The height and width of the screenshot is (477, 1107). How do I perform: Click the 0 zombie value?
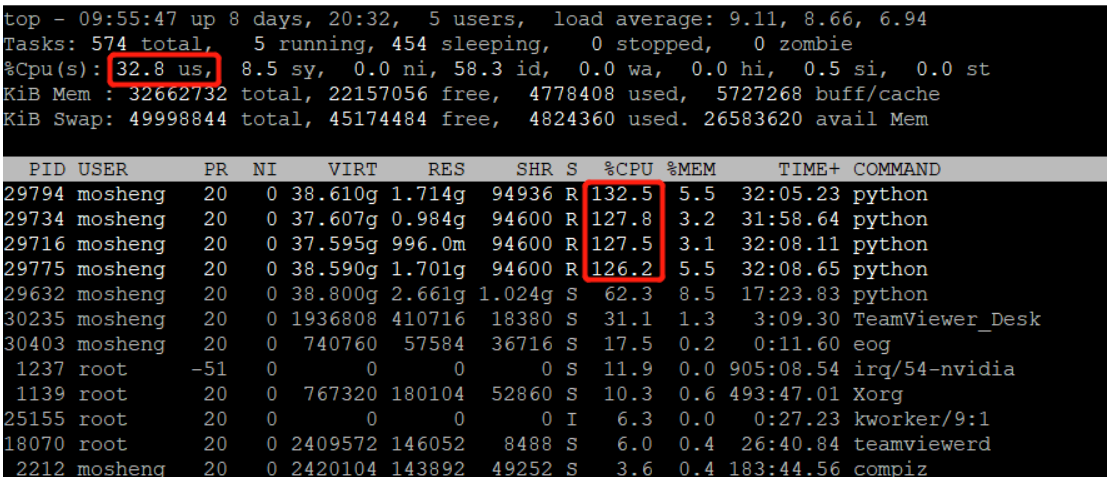pyautogui.click(x=803, y=44)
